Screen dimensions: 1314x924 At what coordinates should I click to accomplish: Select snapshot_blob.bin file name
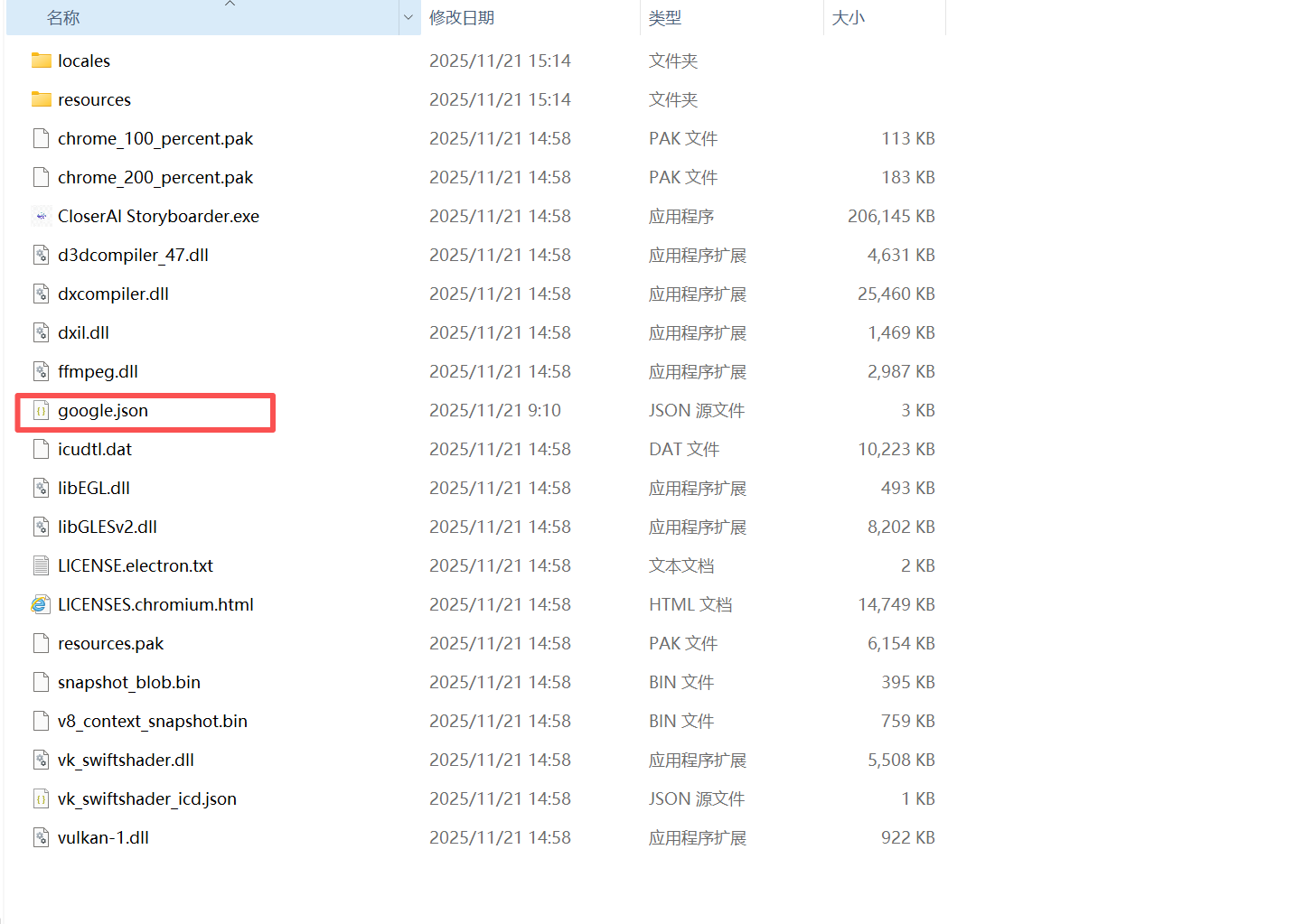(x=129, y=682)
